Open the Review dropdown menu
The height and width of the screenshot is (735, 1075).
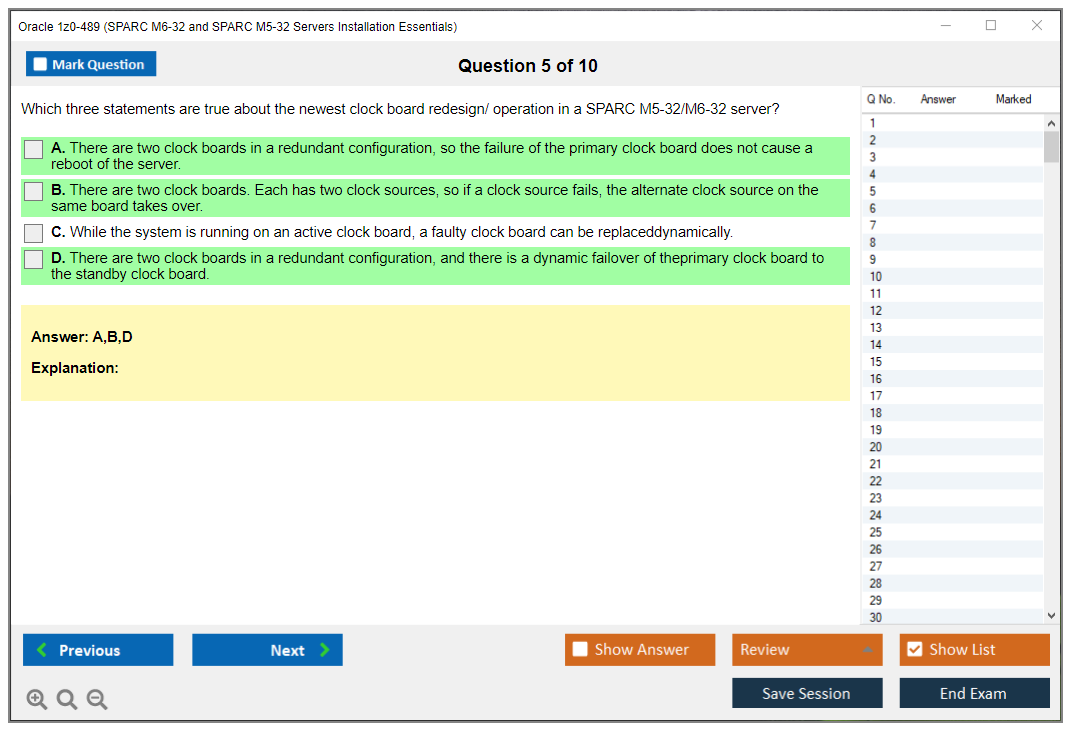(x=807, y=650)
